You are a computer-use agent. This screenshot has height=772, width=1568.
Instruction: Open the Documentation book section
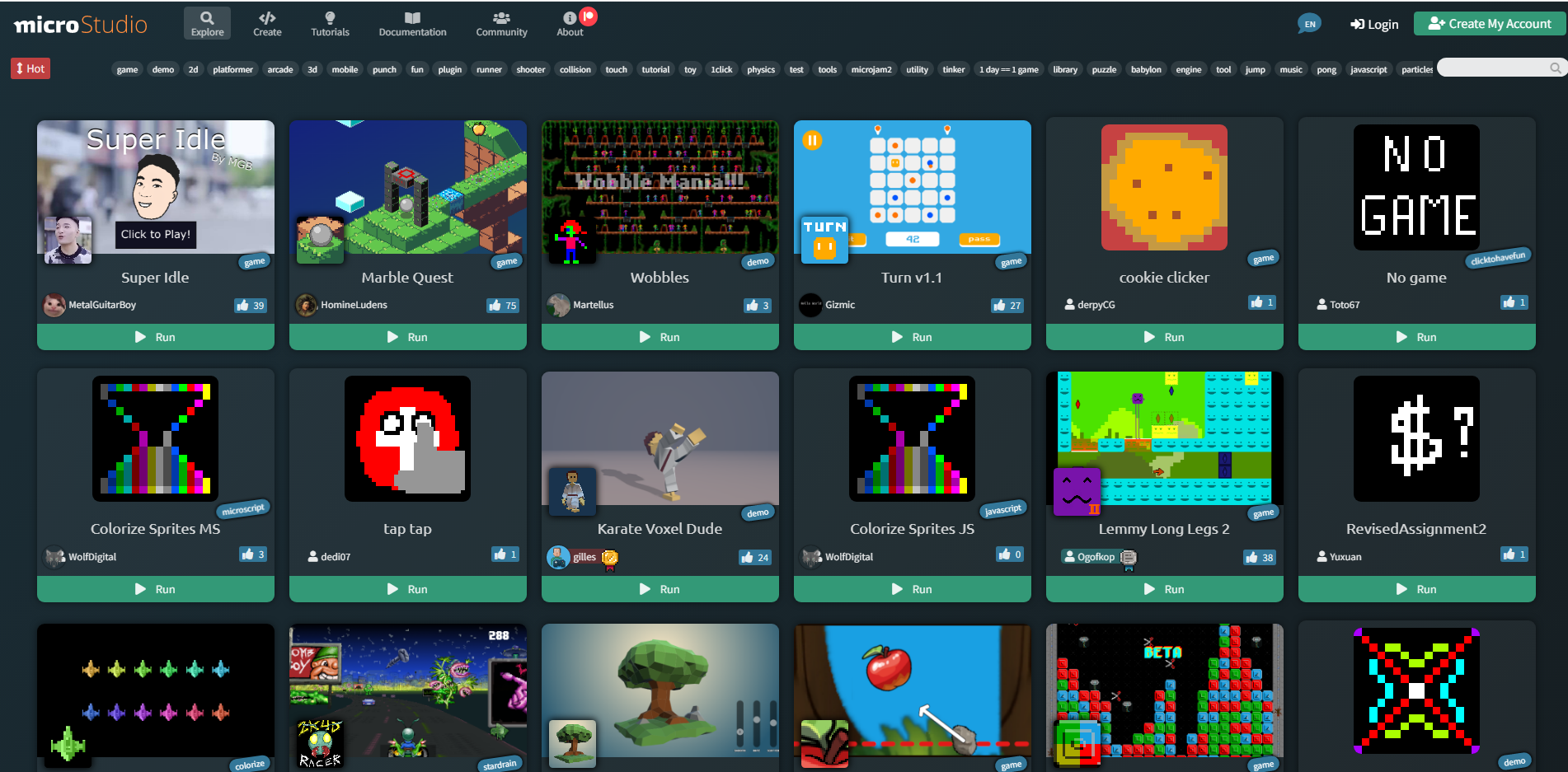pos(412,23)
